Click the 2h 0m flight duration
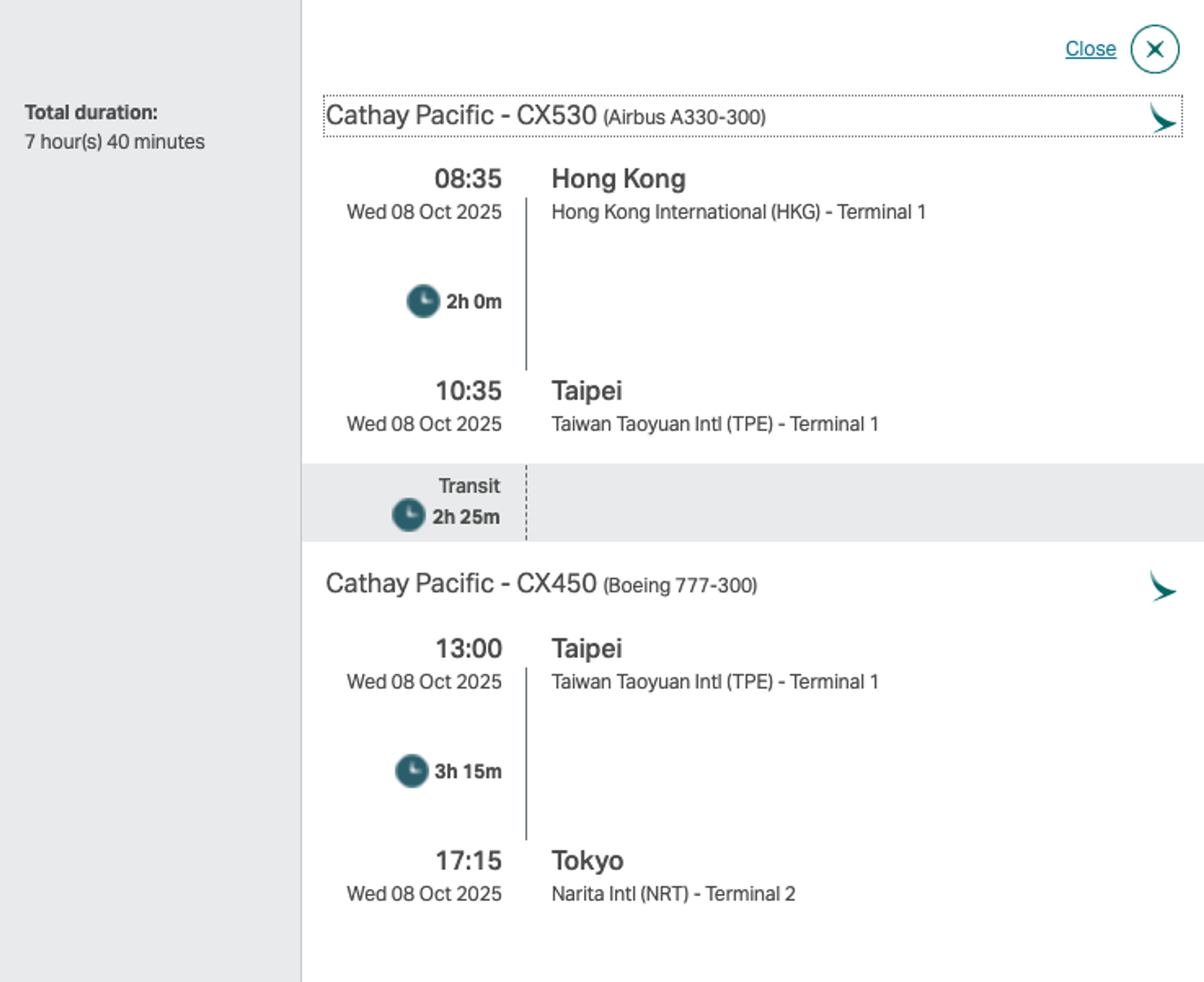Image resolution: width=1204 pixels, height=982 pixels. [x=474, y=302]
